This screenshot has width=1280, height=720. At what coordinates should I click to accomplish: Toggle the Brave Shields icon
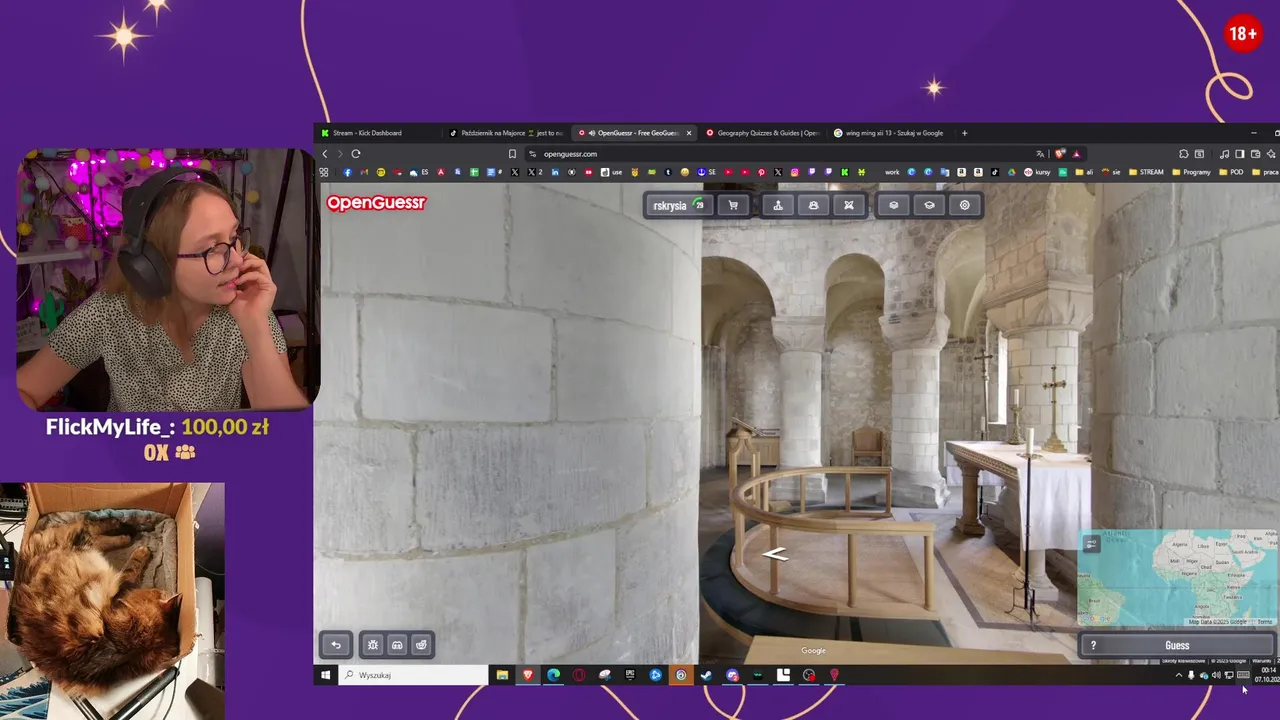coord(1060,154)
